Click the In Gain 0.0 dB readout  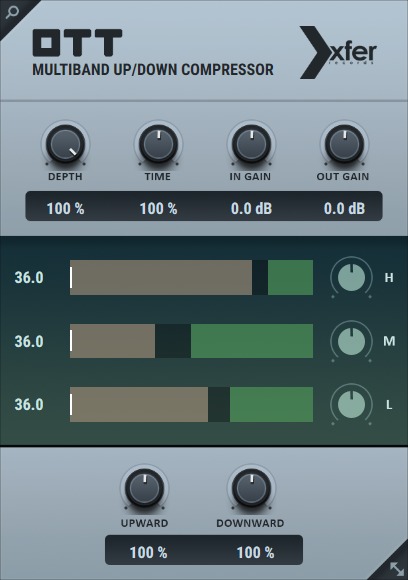(251, 209)
